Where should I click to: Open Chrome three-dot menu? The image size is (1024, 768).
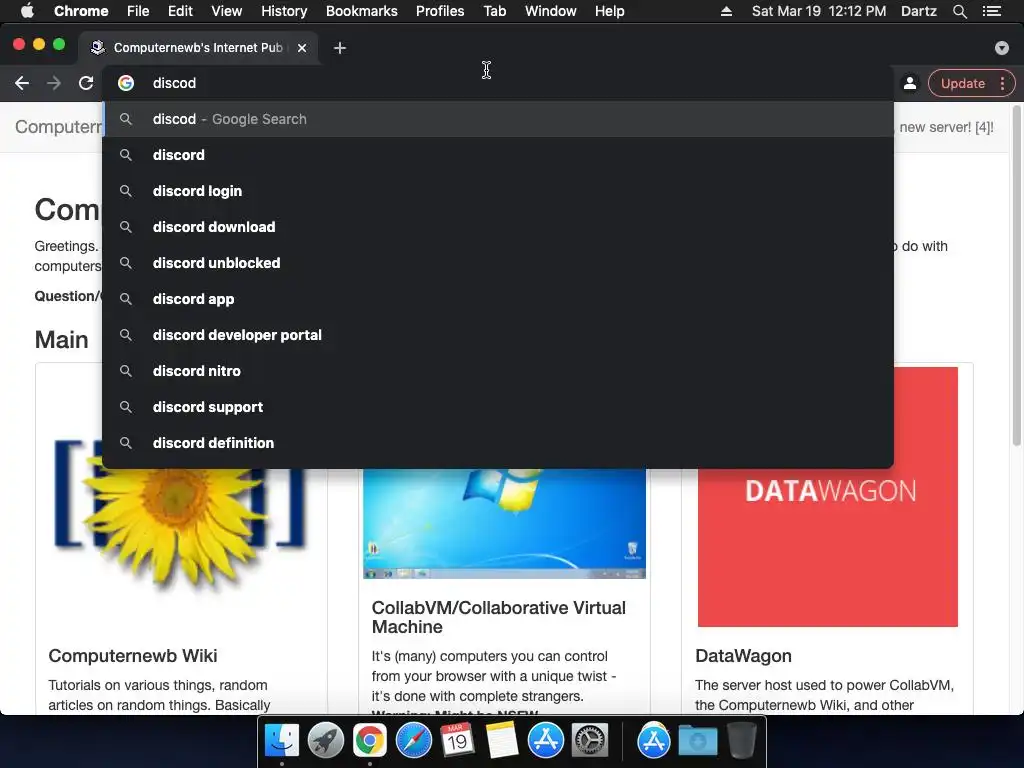(x=1002, y=83)
